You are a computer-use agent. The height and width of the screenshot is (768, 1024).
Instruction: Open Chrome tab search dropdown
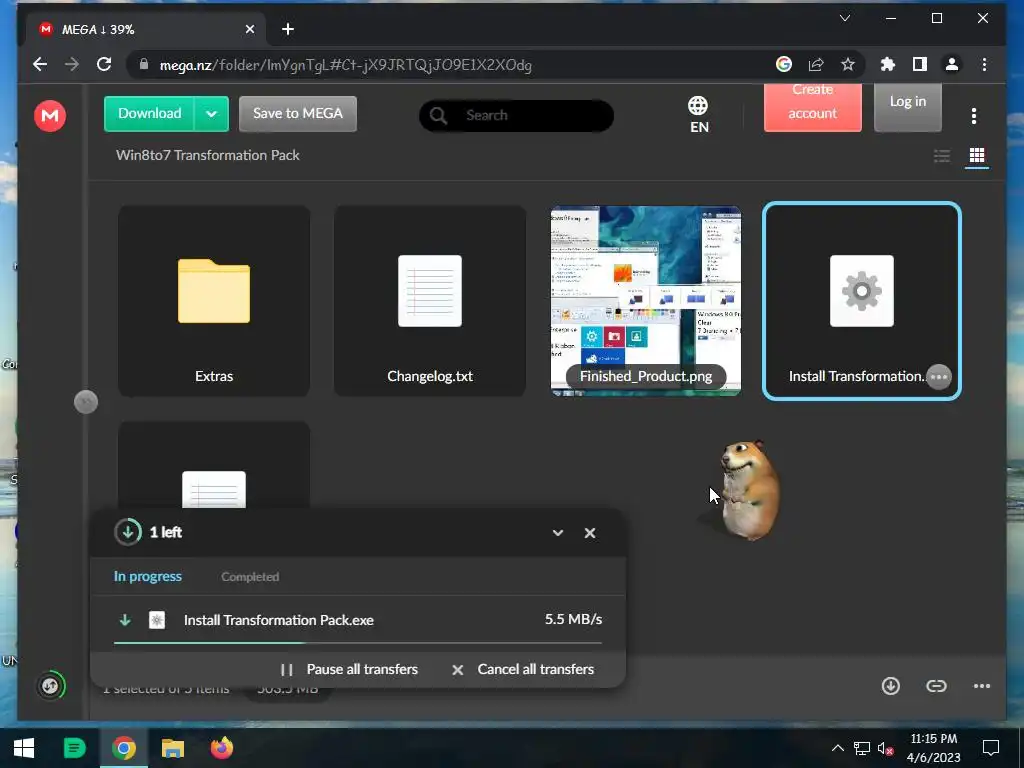tap(844, 18)
